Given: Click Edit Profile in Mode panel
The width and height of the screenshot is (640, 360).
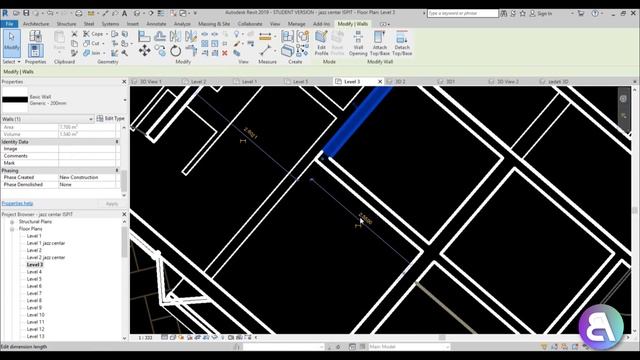Looking at the screenshot, I should coord(321,43).
